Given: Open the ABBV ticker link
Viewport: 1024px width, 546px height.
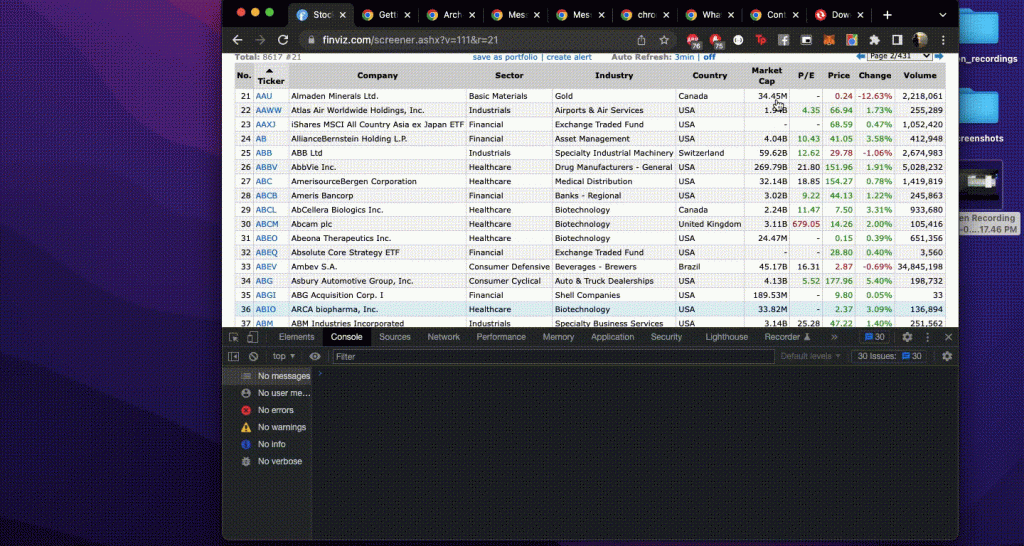Looking at the screenshot, I should [x=266, y=167].
